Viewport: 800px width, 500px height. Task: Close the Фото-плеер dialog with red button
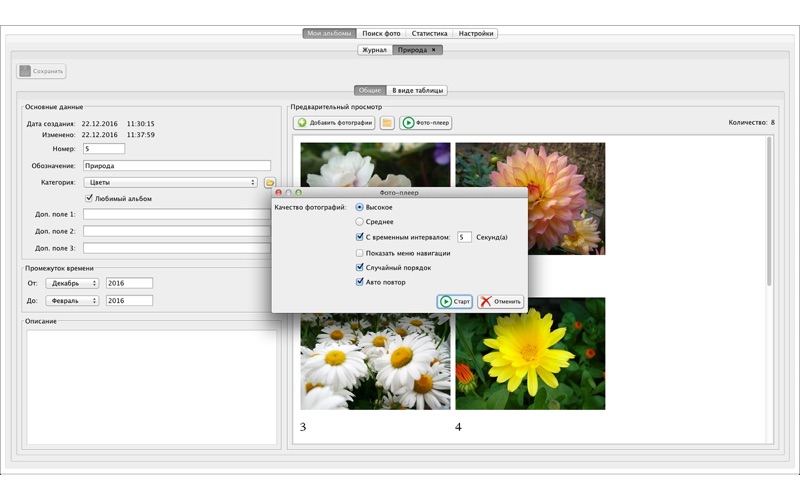click(x=279, y=192)
